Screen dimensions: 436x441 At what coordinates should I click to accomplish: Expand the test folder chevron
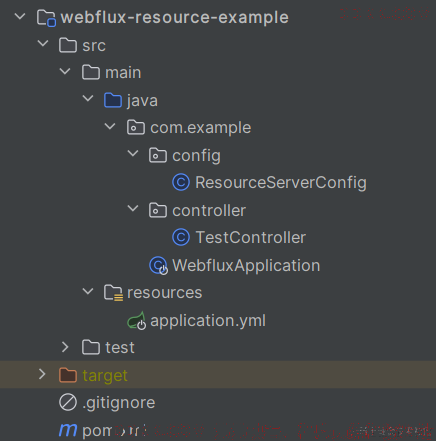point(65,347)
